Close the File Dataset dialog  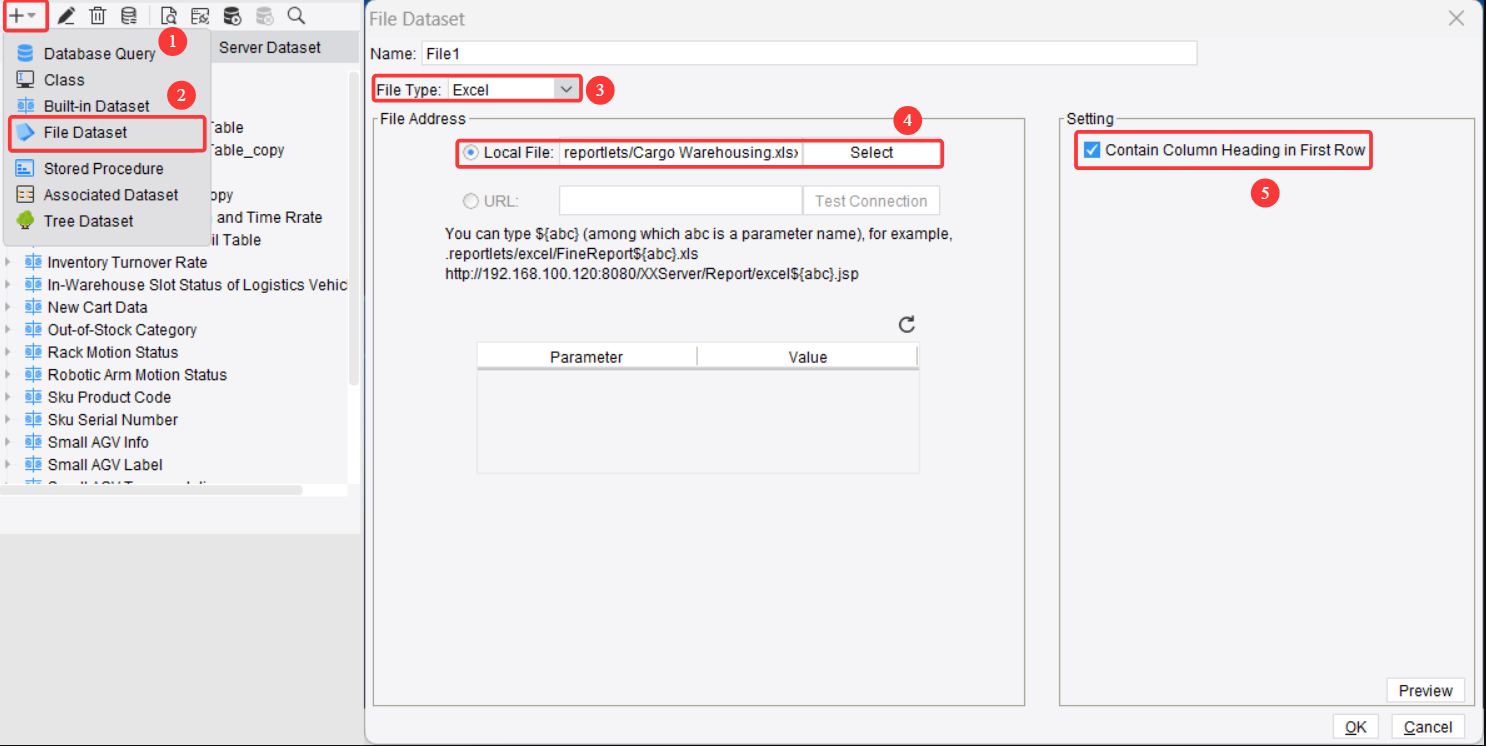coord(1457,18)
